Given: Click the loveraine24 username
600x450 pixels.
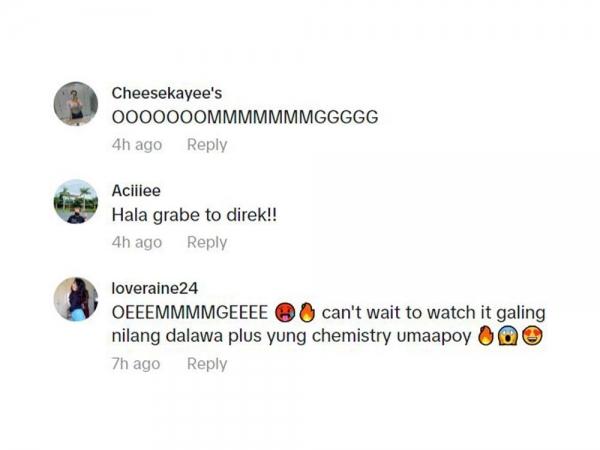Looking at the screenshot, I should coord(155,288).
